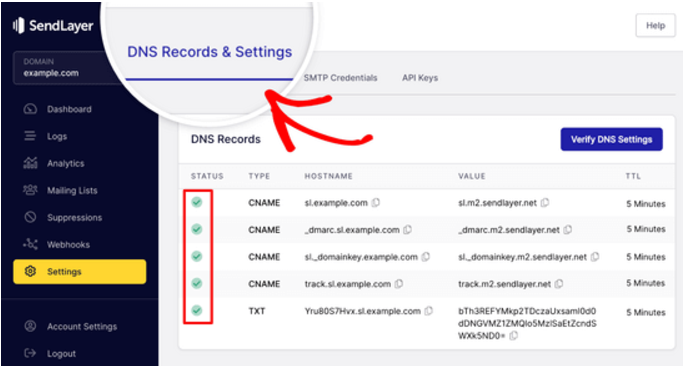Copy hostname track.sl.example.com
The image size is (683, 366).
pyautogui.click(x=399, y=284)
